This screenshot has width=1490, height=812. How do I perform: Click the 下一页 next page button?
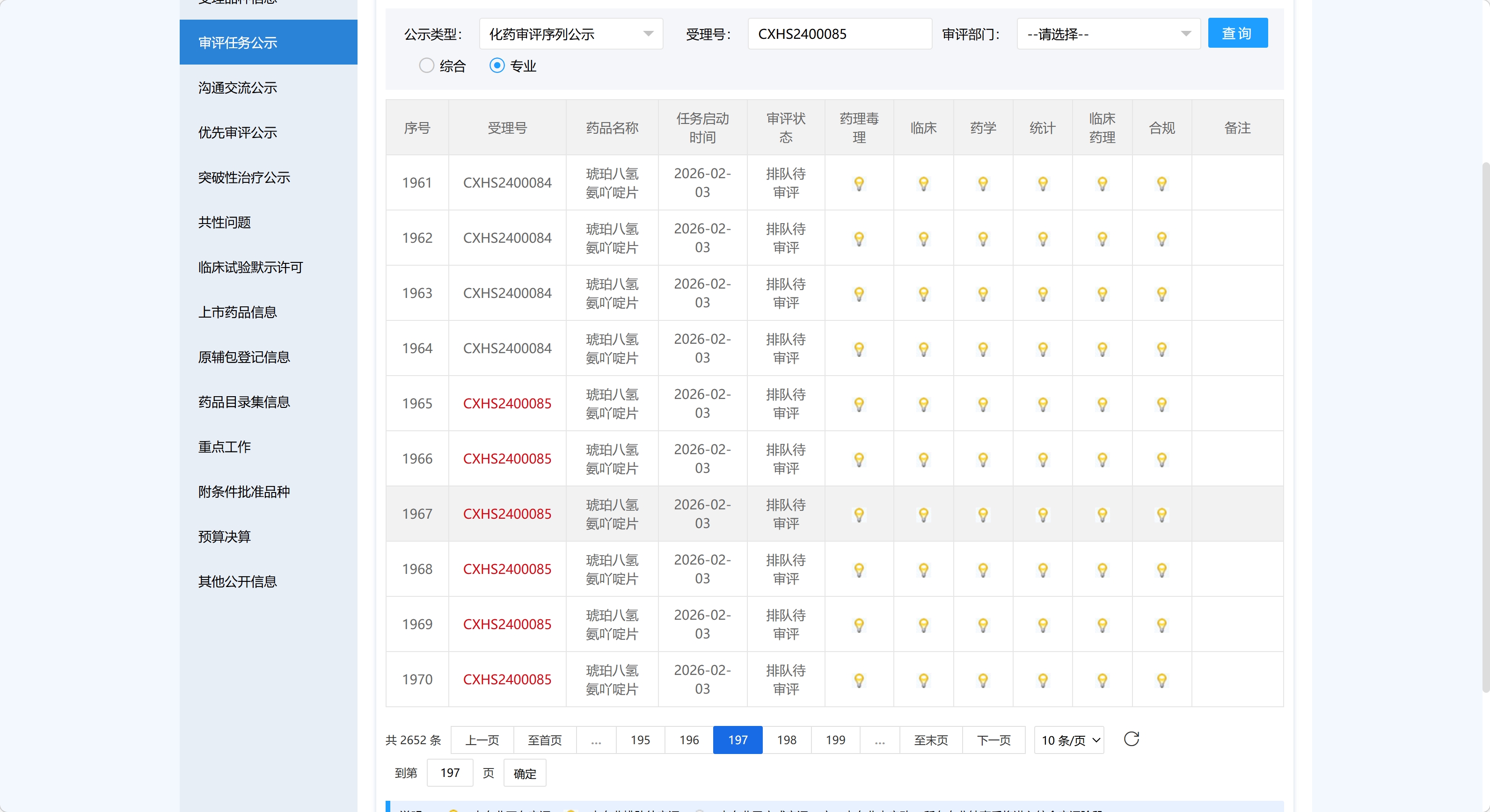click(993, 740)
